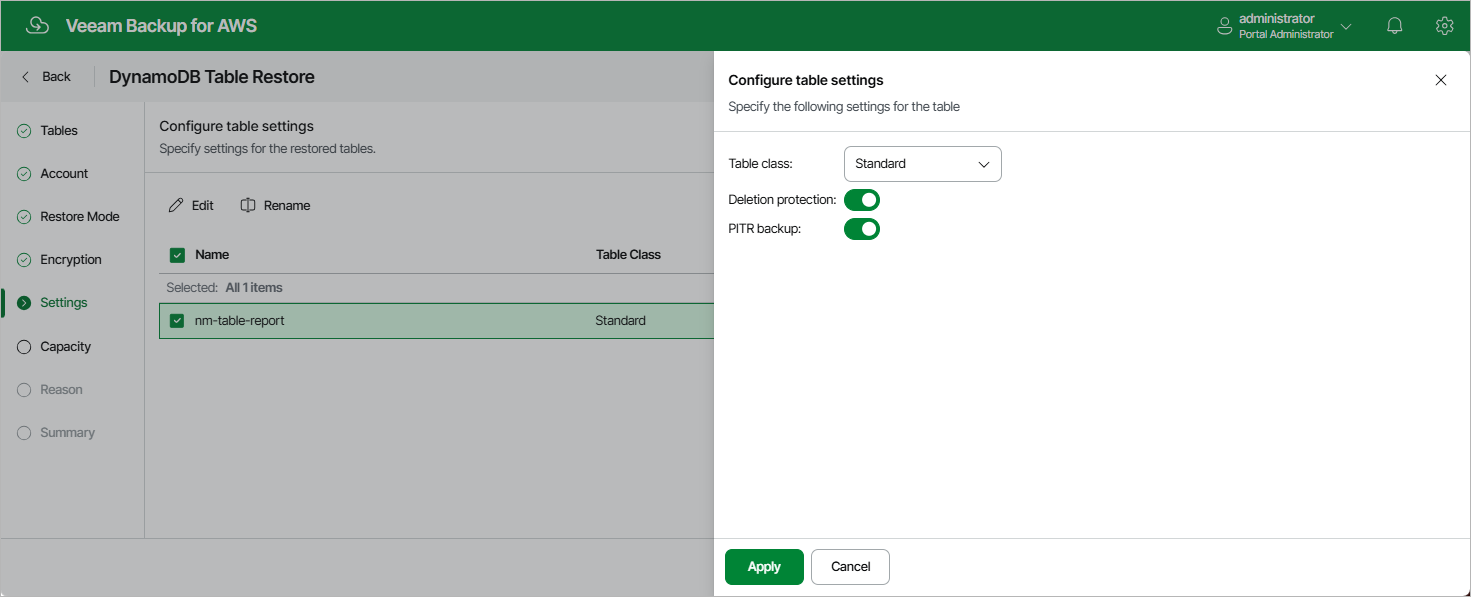The height and width of the screenshot is (597, 1471).
Task: Click the 'All 1 items' selection text
Action: point(254,288)
